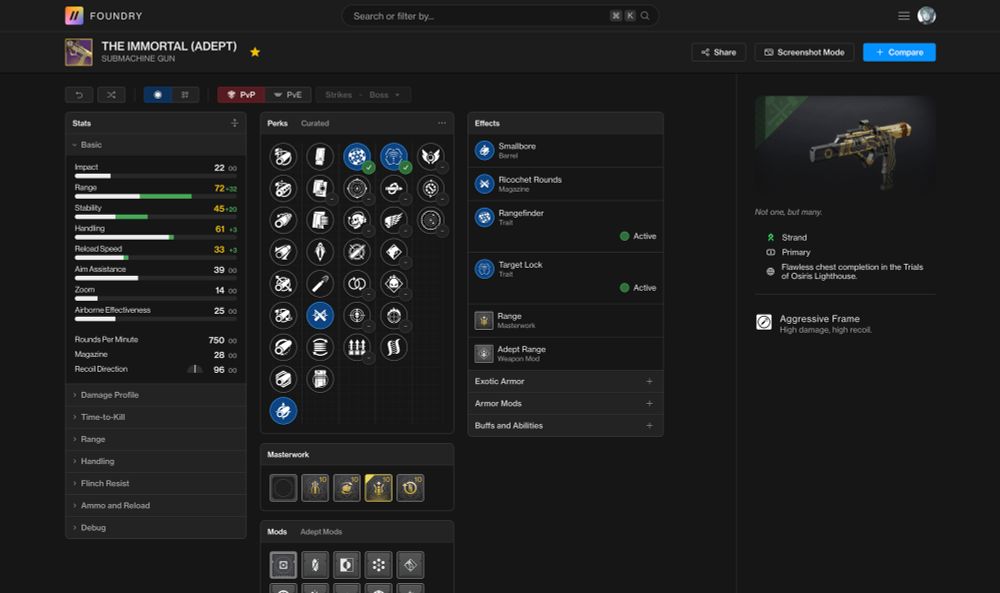
Task: Toggle the gold favorite star
Action: pyautogui.click(x=255, y=52)
